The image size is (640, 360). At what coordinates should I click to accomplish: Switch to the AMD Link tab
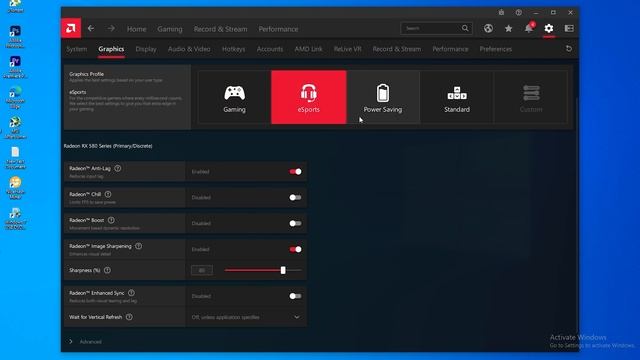[x=309, y=49]
